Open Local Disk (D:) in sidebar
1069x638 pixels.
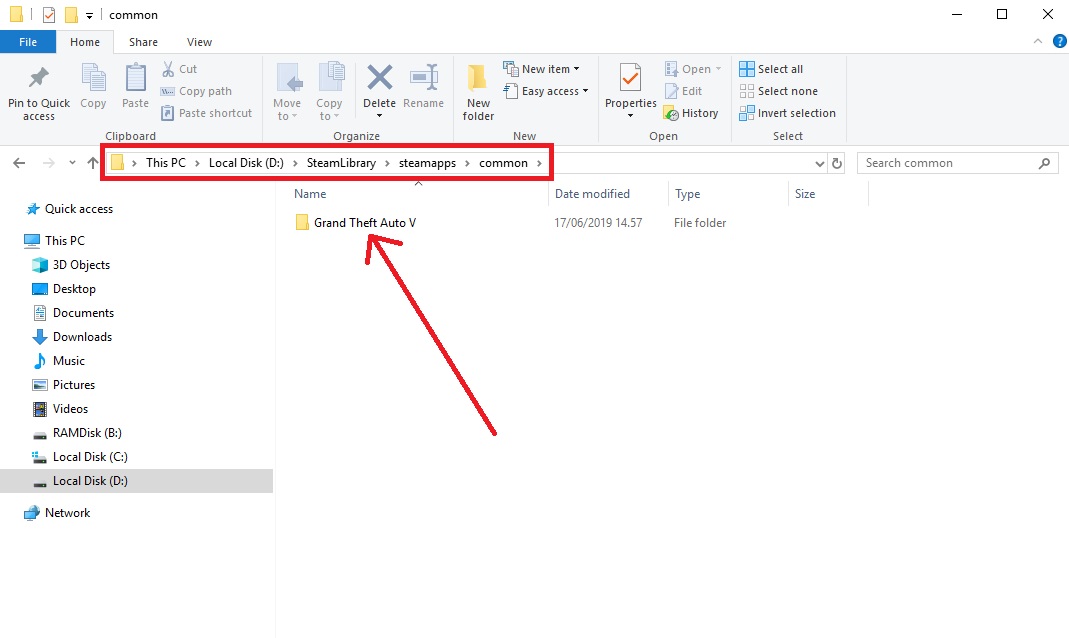point(136,481)
